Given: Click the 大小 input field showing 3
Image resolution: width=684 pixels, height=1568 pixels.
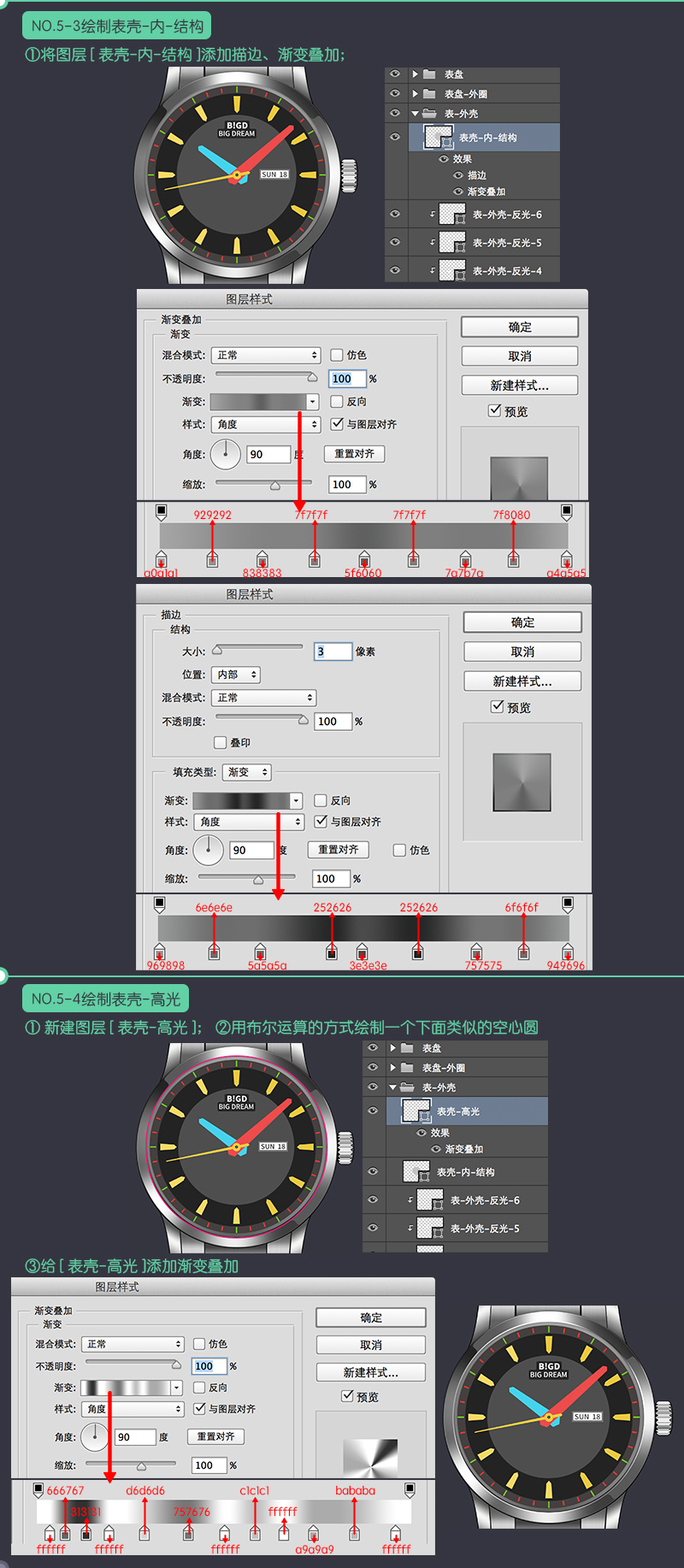Looking at the screenshot, I should click(x=333, y=651).
